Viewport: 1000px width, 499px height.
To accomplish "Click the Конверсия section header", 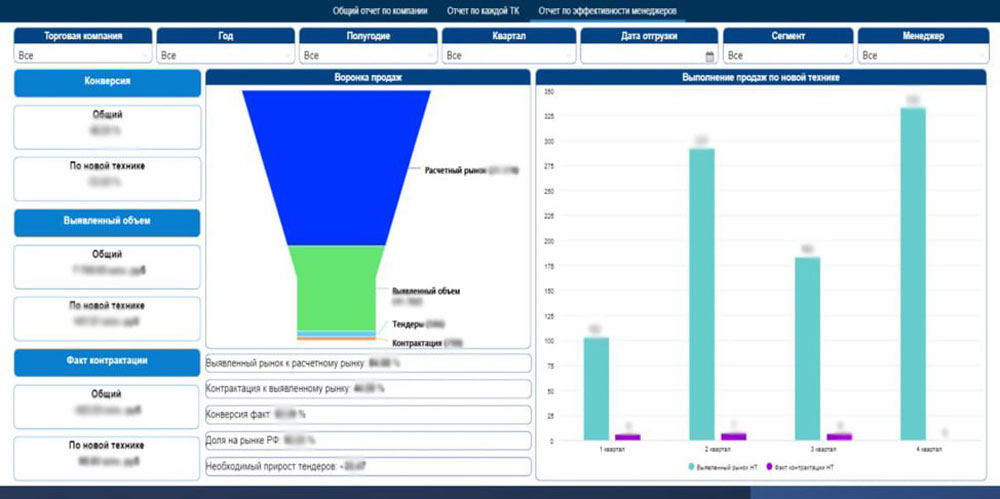I will tap(107, 83).
